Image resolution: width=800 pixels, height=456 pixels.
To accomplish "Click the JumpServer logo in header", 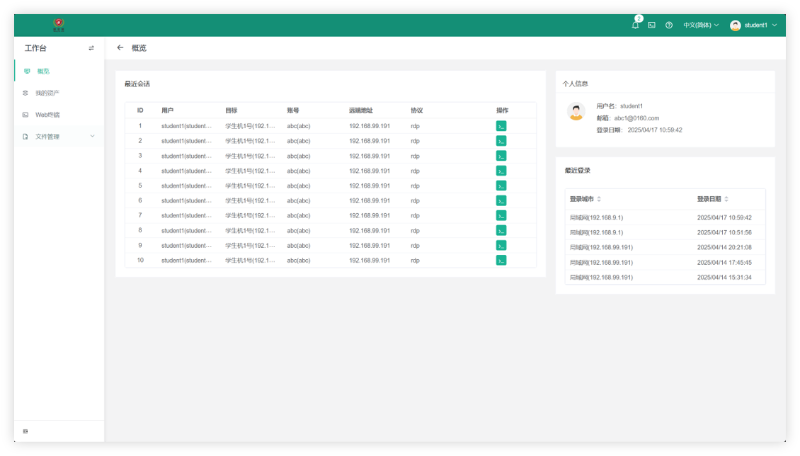I will point(59,23).
